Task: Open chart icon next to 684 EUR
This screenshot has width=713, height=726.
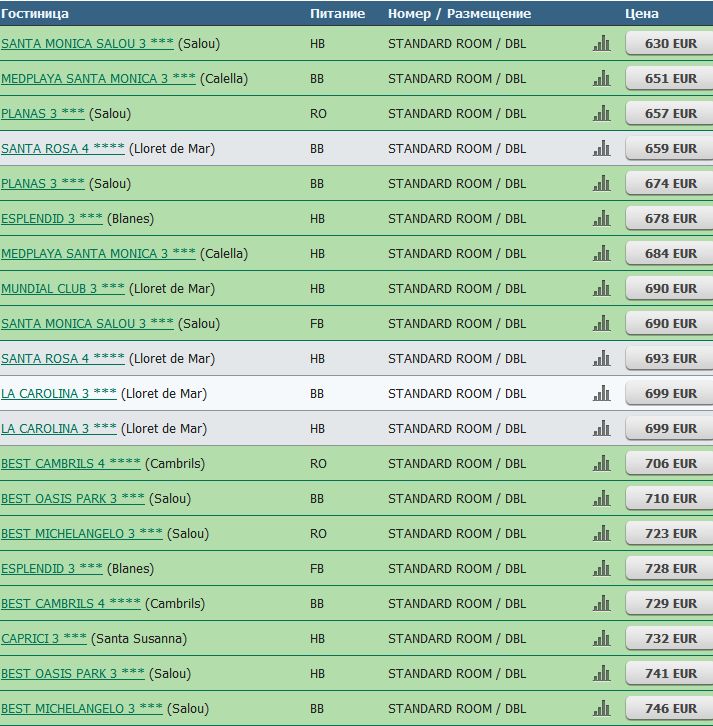Action: pos(601,253)
